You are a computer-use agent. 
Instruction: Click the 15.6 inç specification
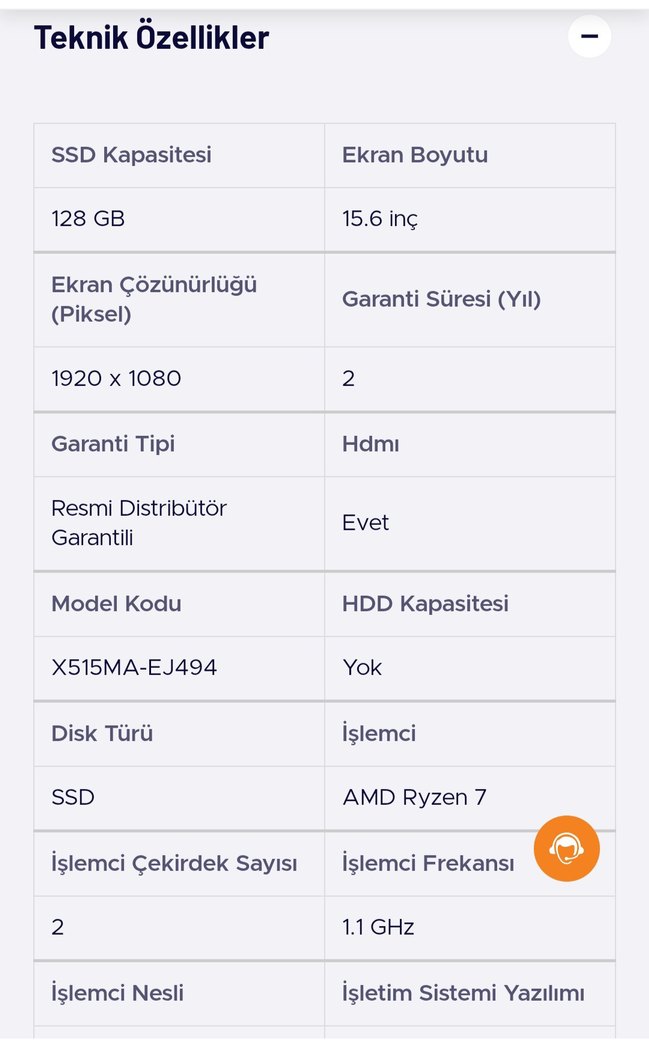[380, 219]
